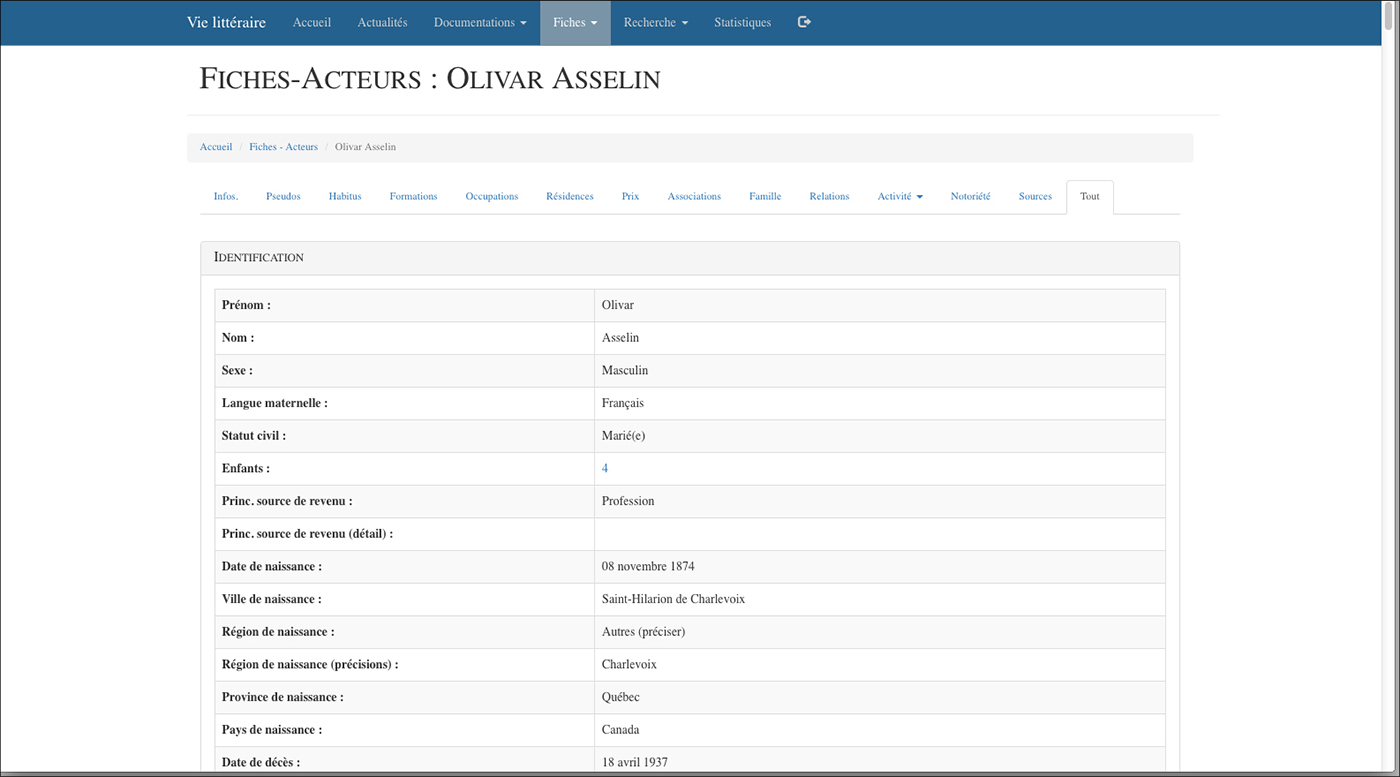The height and width of the screenshot is (777, 1400).
Task: Select the Pseudos tab
Action: pyautogui.click(x=283, y=196)
